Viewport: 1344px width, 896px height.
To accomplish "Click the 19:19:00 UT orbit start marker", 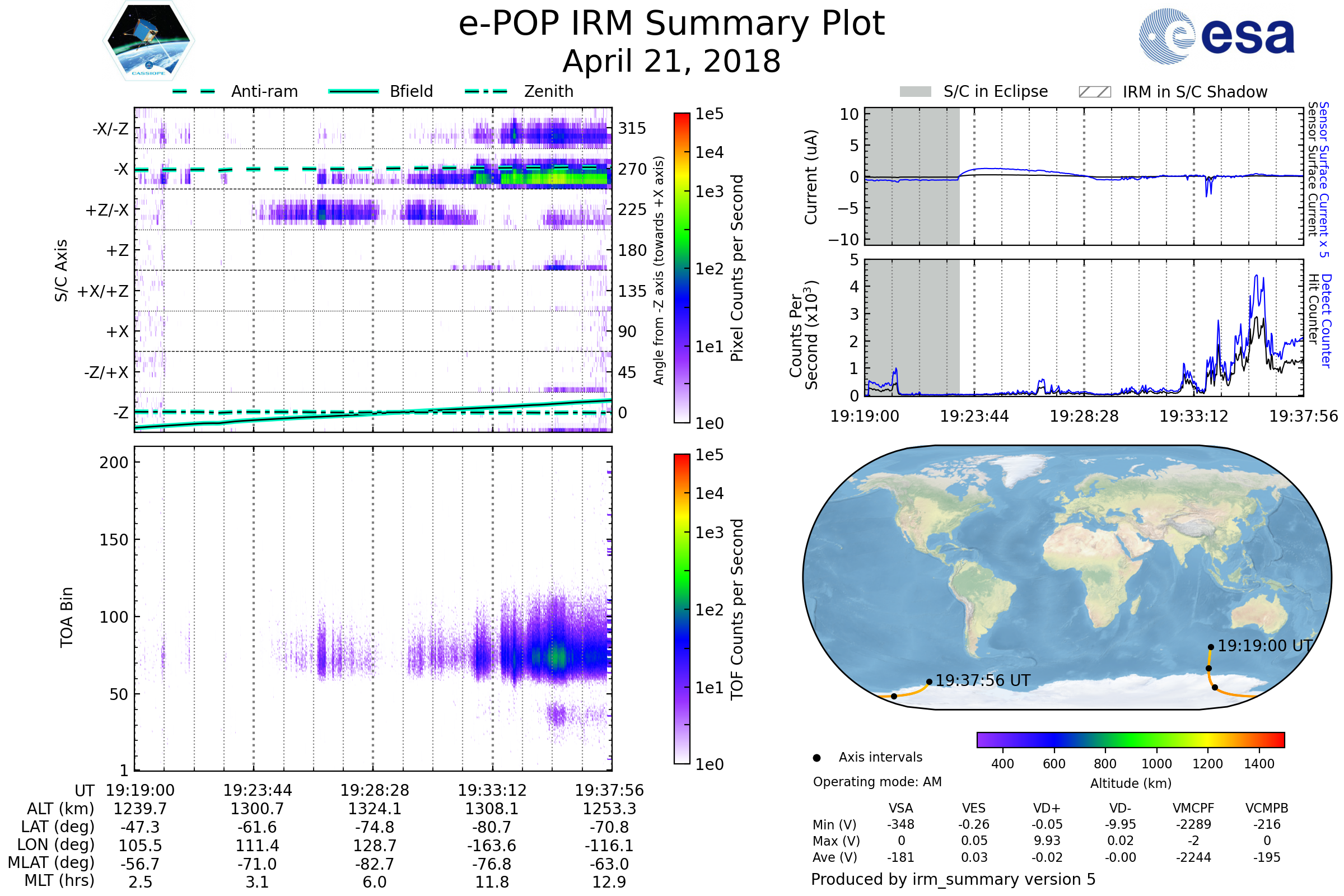I will click(1210, 647).
